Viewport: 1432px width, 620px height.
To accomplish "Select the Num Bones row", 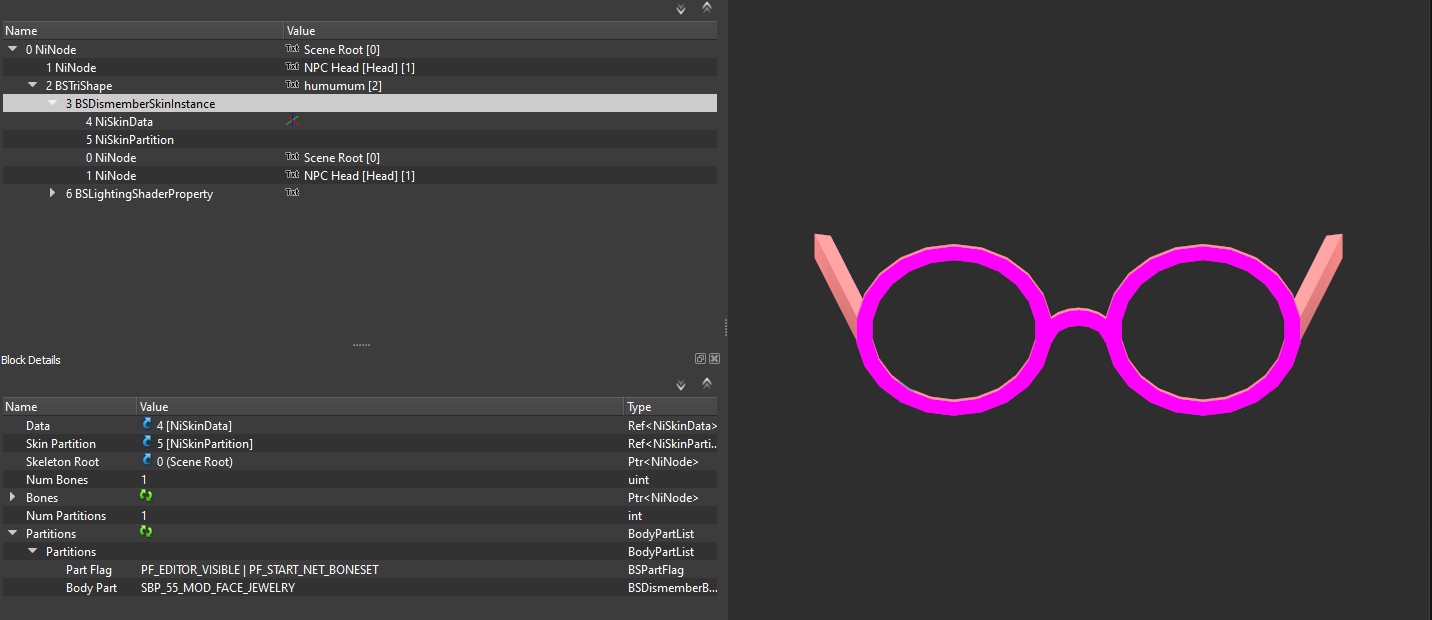I will click(x=360, y=479).
